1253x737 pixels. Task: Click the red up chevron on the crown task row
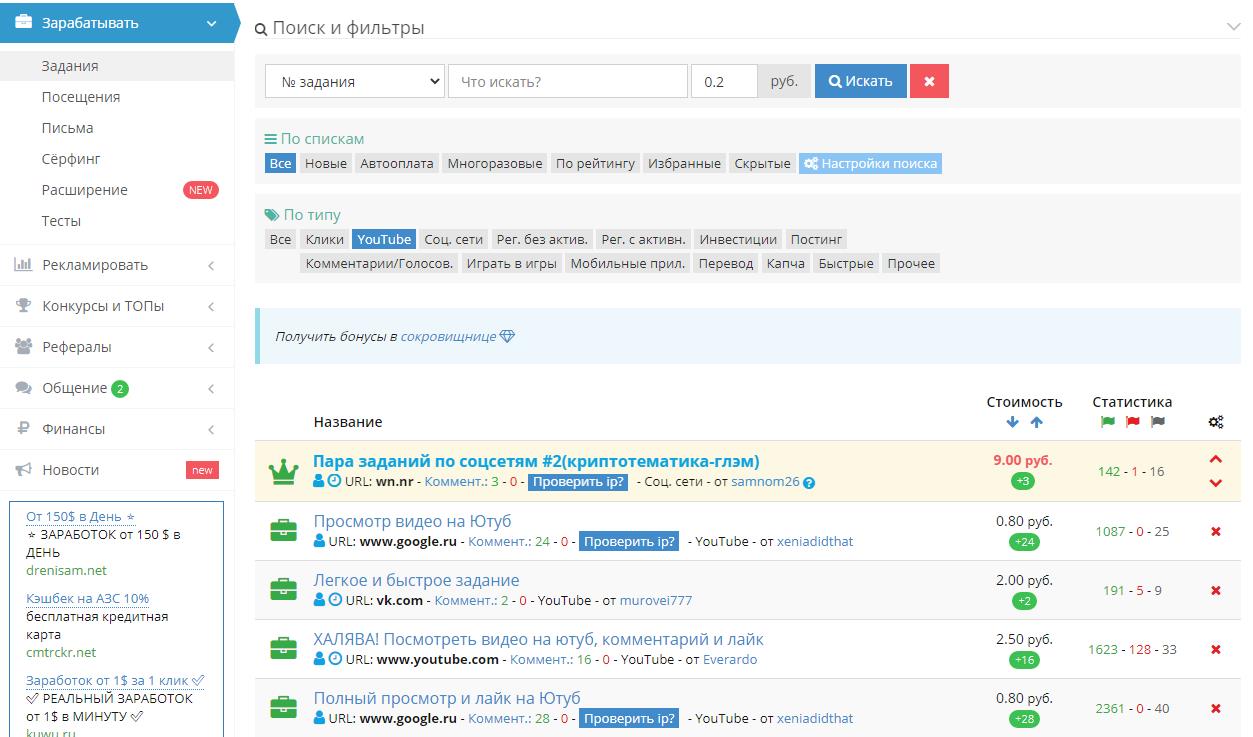coord(1216,460)
